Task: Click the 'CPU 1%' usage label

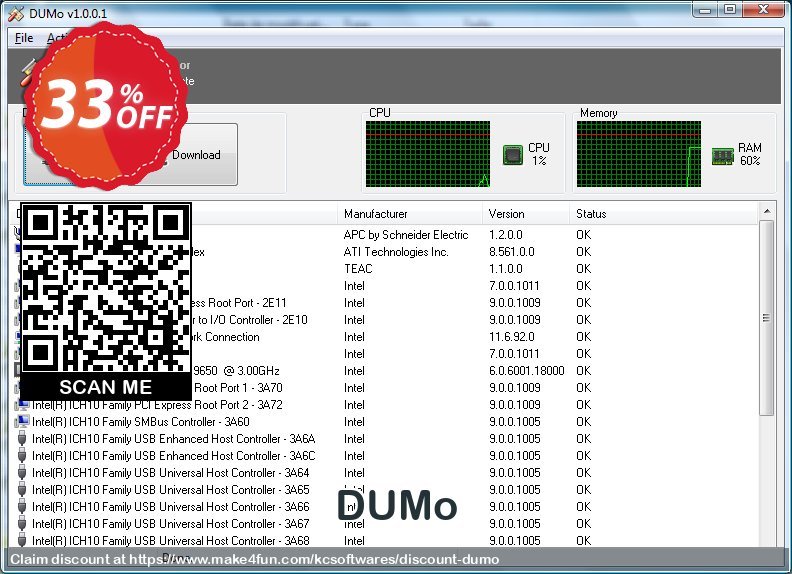Action: (539, 154)
